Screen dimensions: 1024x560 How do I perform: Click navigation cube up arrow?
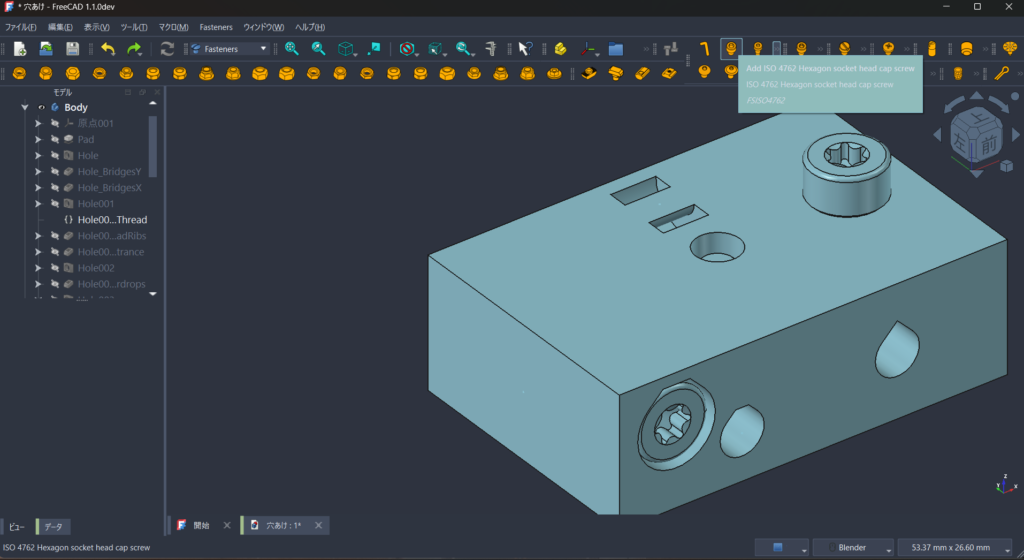[x=976, y=96]
